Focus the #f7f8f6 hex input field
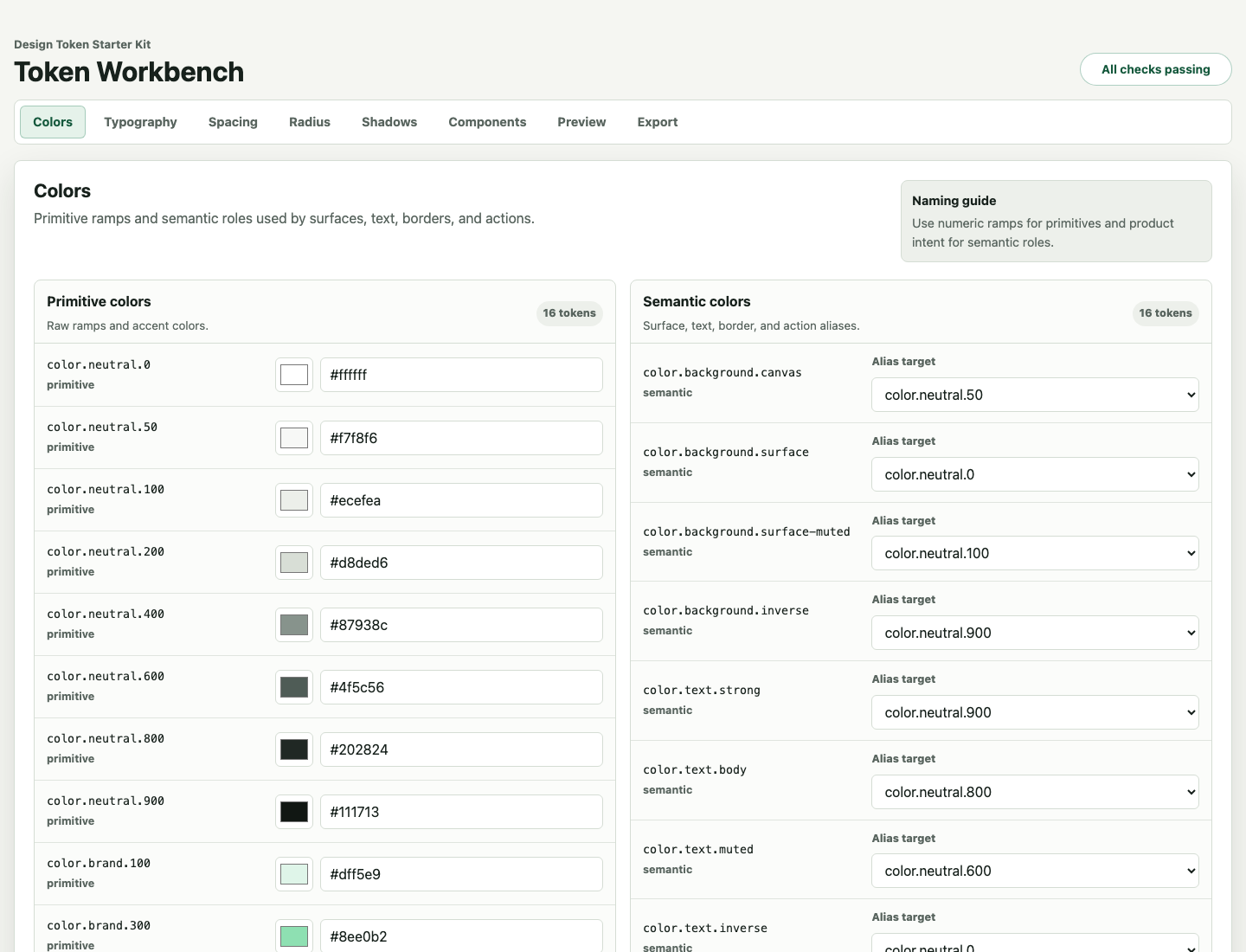1246x952 pixels. pos(461,438)
